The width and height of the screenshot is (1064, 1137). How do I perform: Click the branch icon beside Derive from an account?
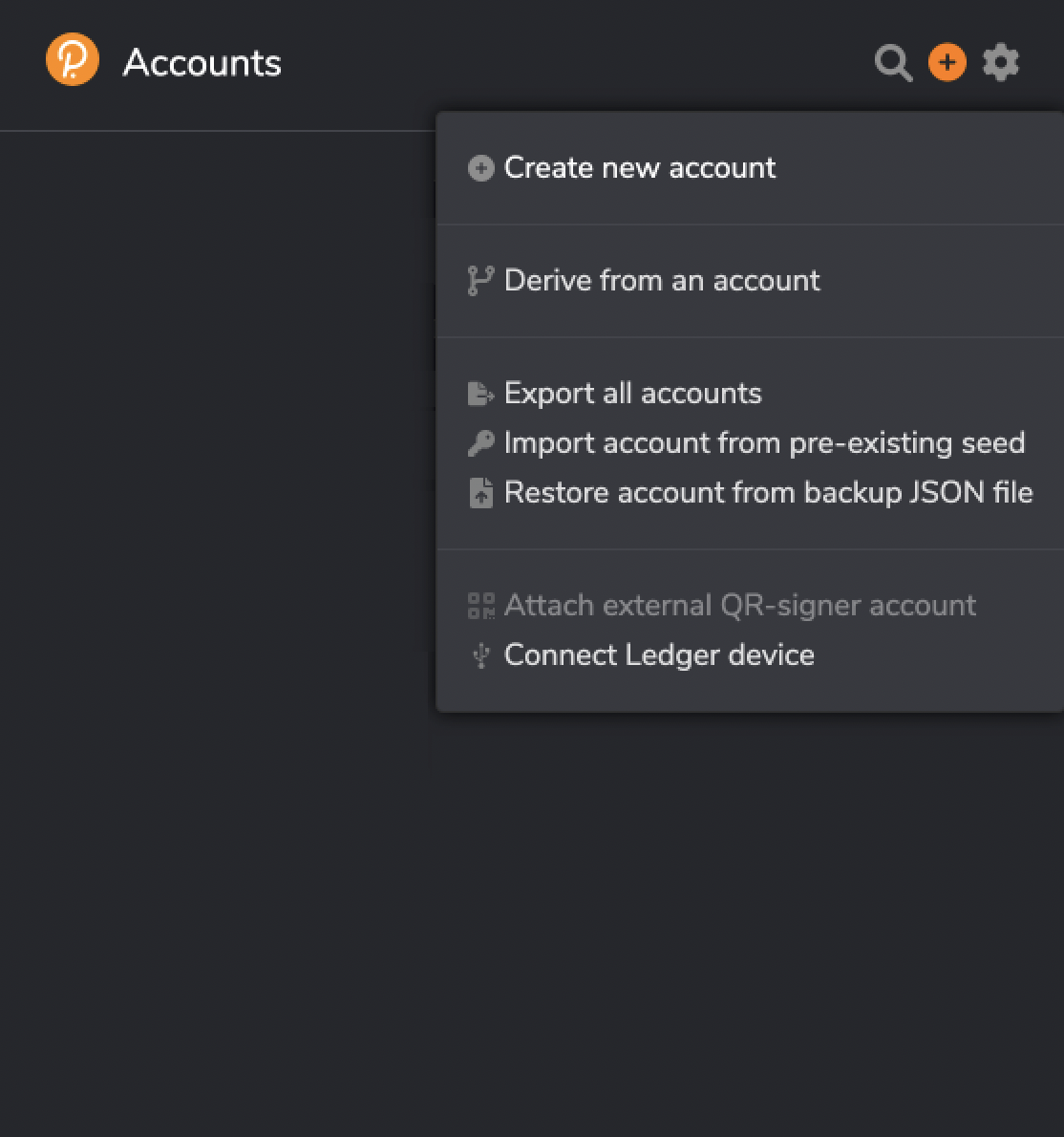pos(479,281)
